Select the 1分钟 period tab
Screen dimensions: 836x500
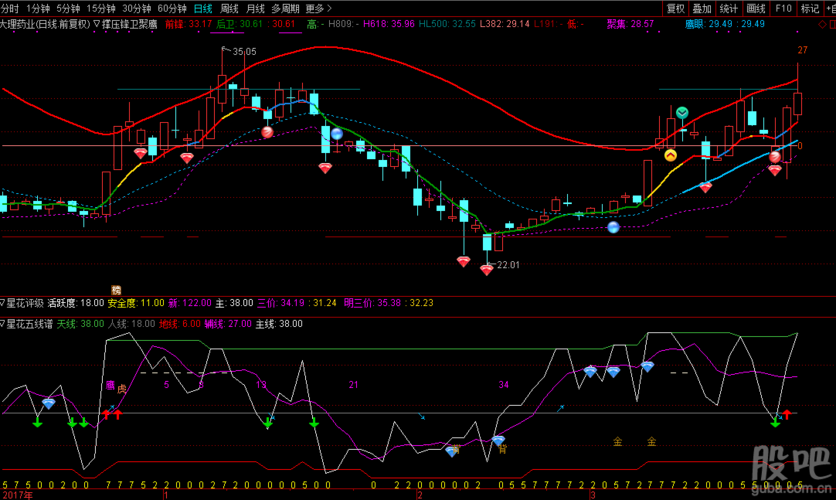point(38,9)
